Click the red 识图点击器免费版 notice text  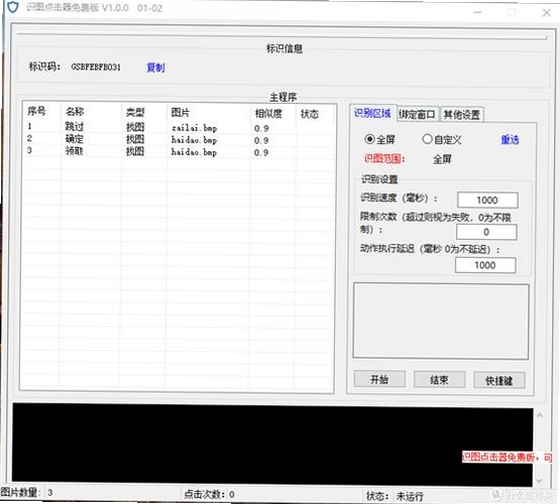(x=507, y=457)
